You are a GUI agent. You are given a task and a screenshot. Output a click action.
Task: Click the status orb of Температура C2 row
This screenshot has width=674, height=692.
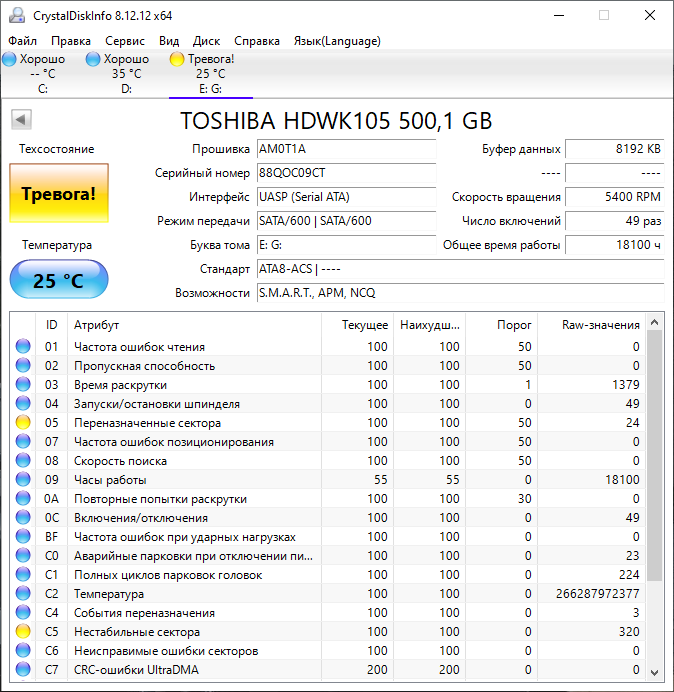(x=23, y=593)
